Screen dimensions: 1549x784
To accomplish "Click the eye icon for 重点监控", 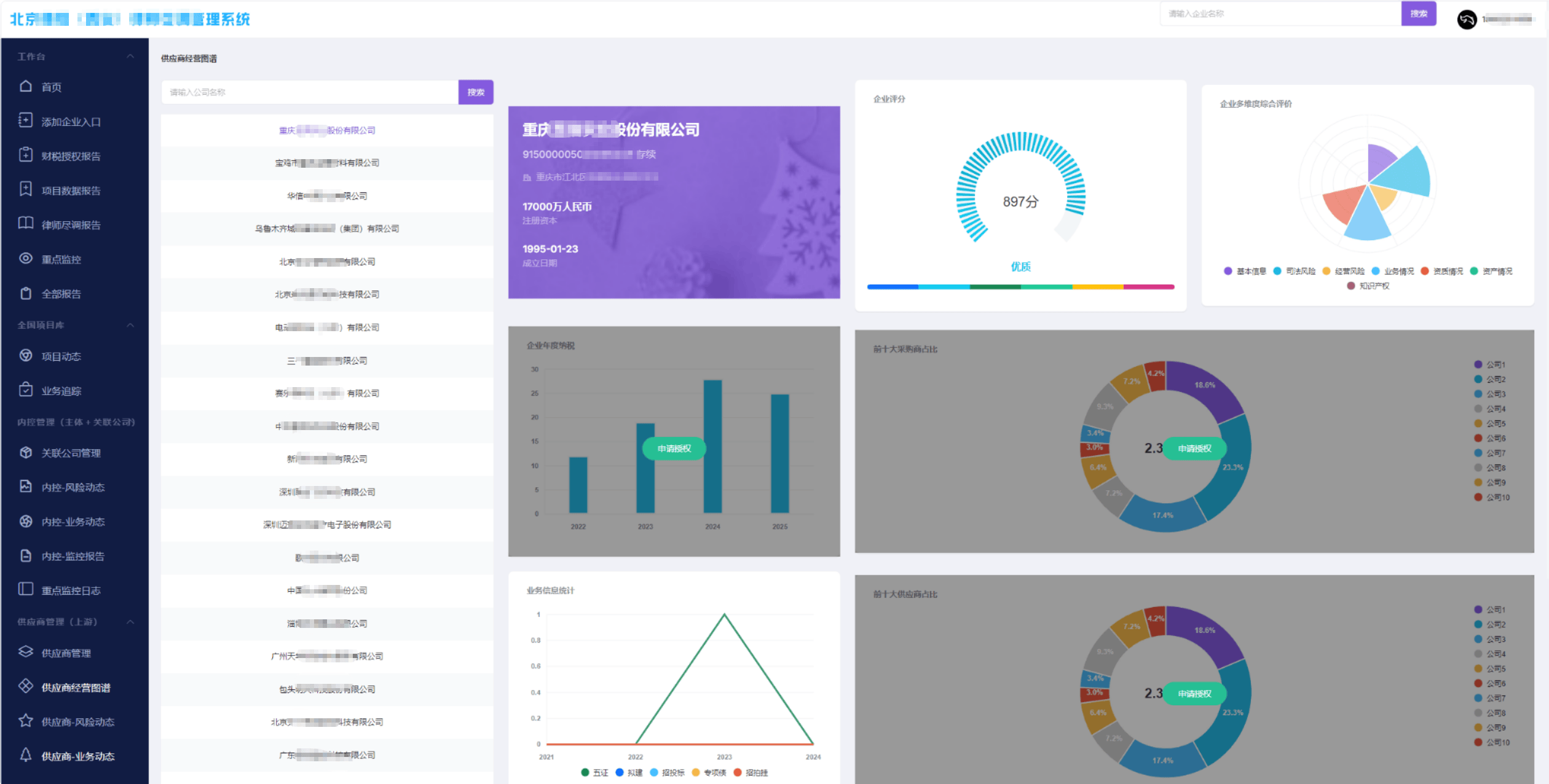I will coord(25,258).
